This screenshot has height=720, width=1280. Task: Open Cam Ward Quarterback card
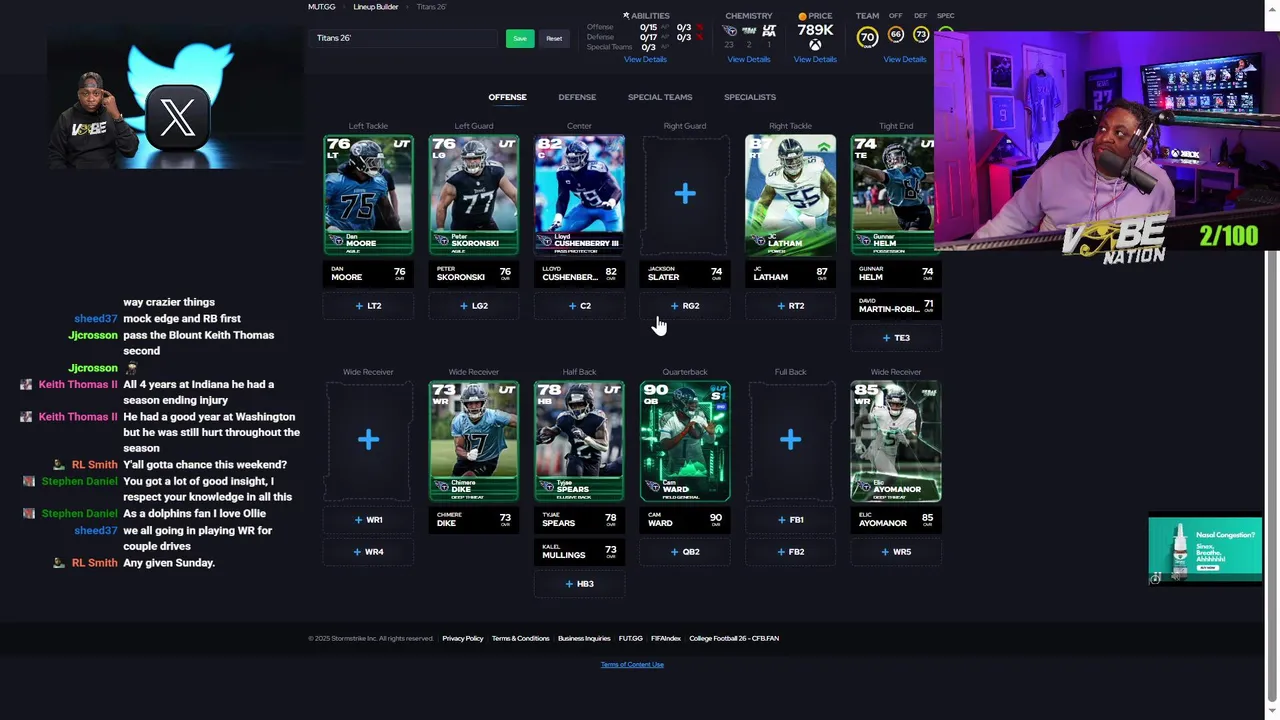pos(685,440)
